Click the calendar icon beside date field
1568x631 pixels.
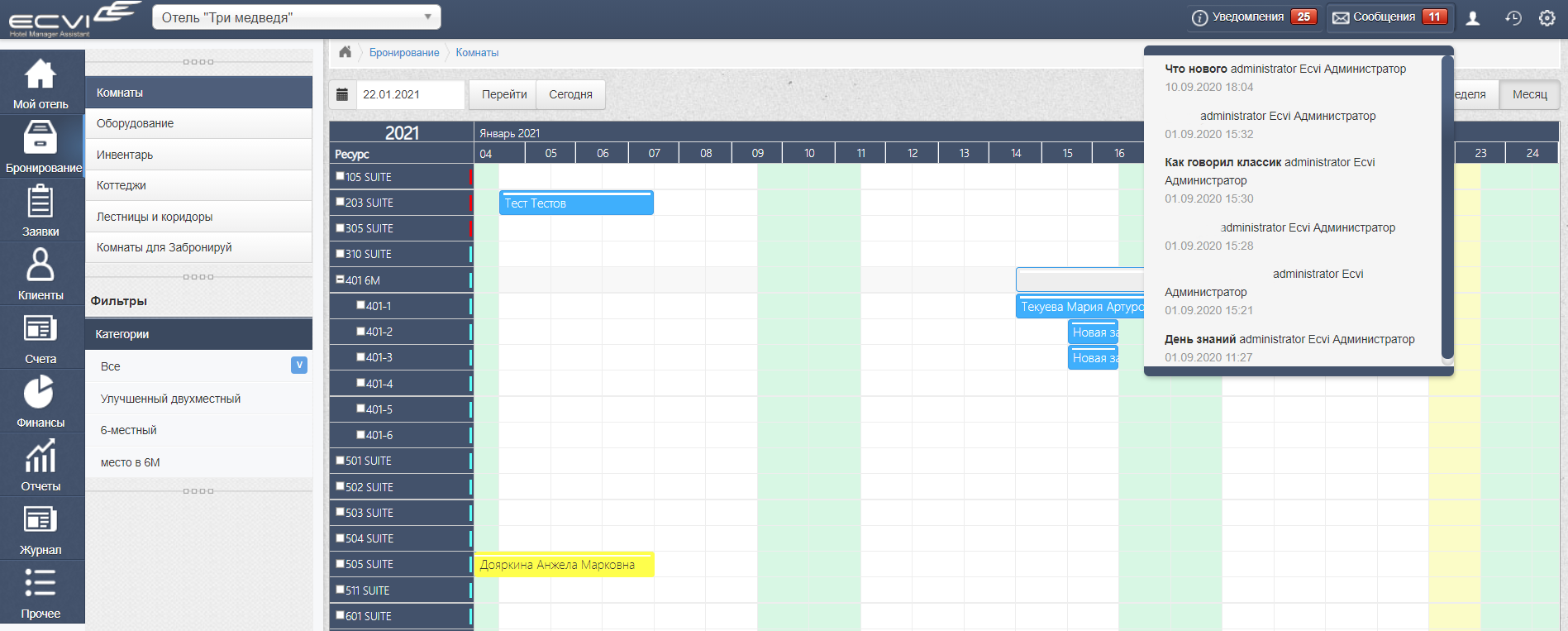[x=342, y=94]
